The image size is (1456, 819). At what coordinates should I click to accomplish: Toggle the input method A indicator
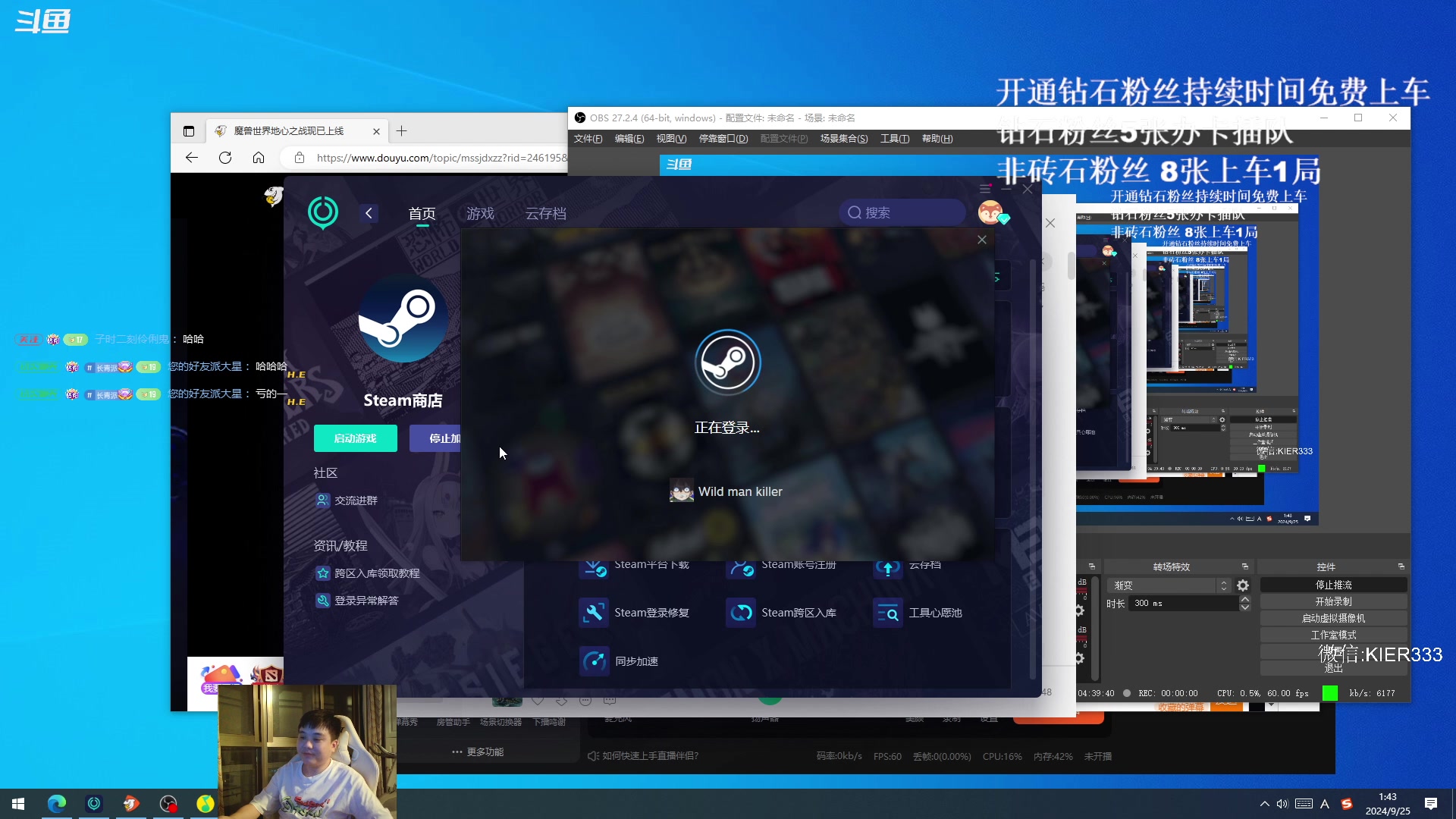point(1325,804)
